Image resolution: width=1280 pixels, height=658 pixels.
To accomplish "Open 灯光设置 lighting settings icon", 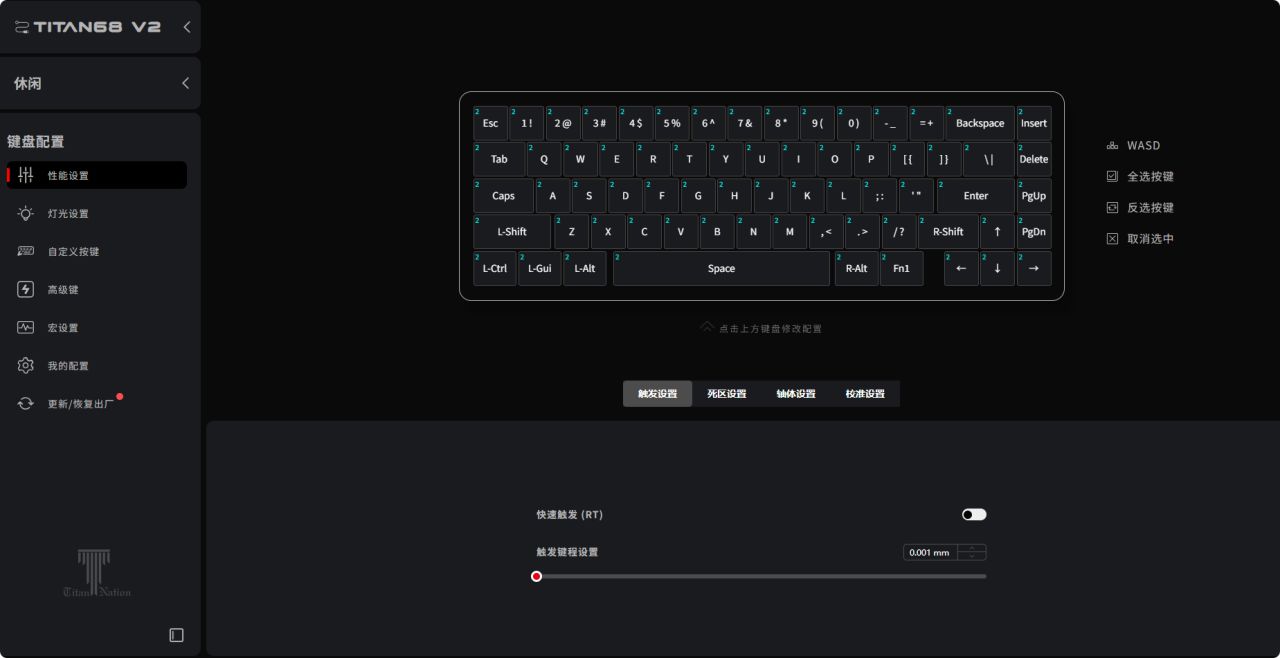I will [x=26, y=213].
